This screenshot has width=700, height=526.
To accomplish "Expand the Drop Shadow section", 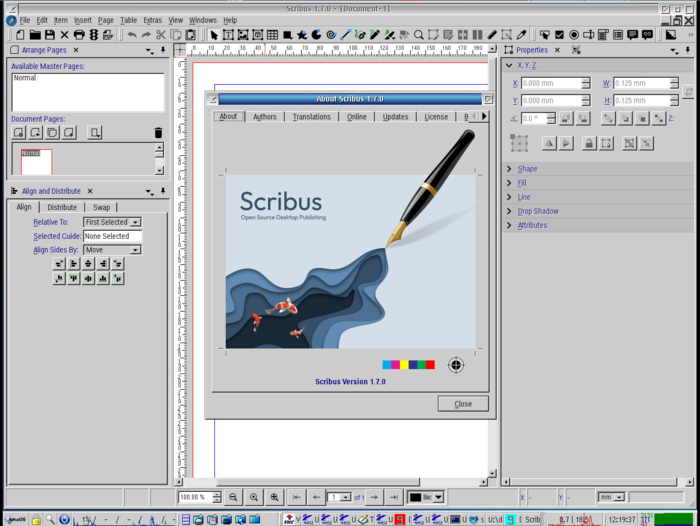I will coord(538,211).
